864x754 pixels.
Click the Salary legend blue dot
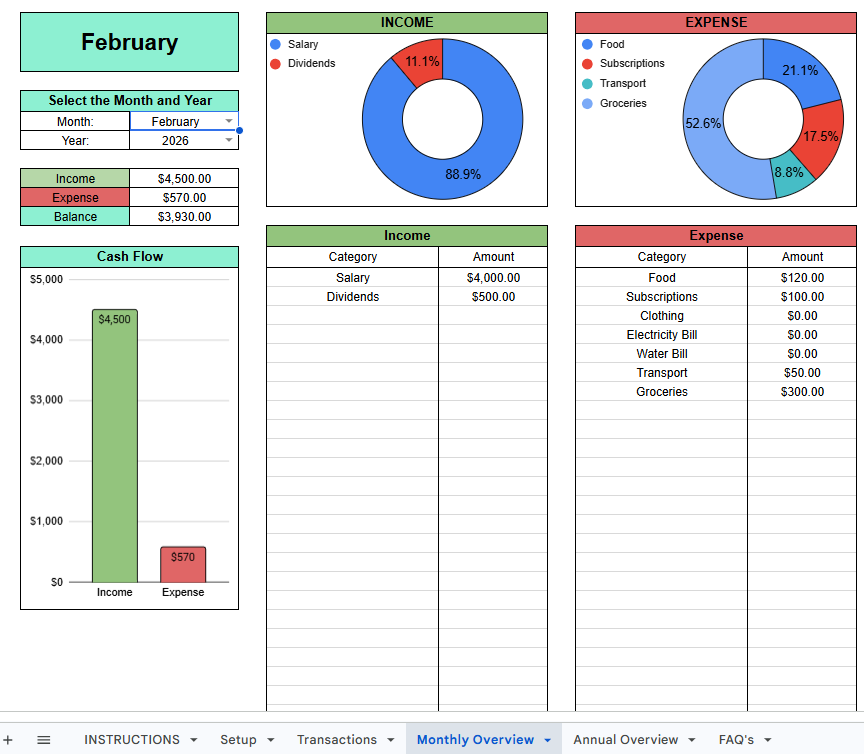pyautogui.click(x=276, y=44)
